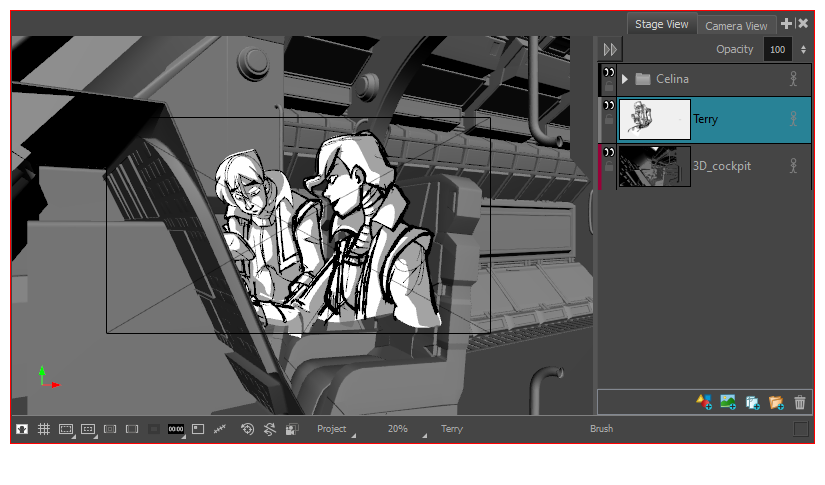Click the Opacity stepper arrows
Image resolution: width=825 pixels, height=485 pixels.
click(x=803, y=49)
